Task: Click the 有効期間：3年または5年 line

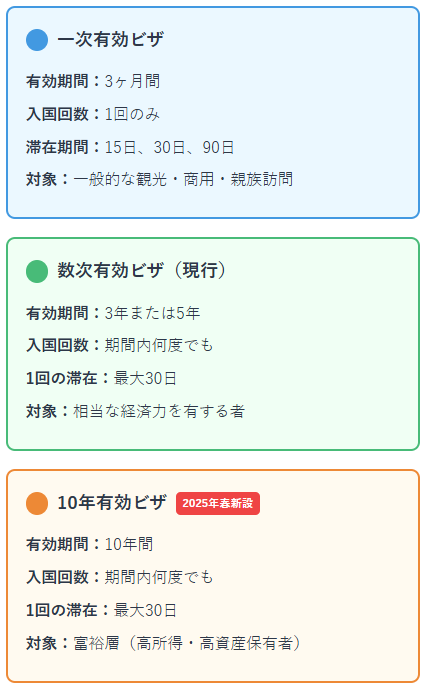Action: (113, 313)
